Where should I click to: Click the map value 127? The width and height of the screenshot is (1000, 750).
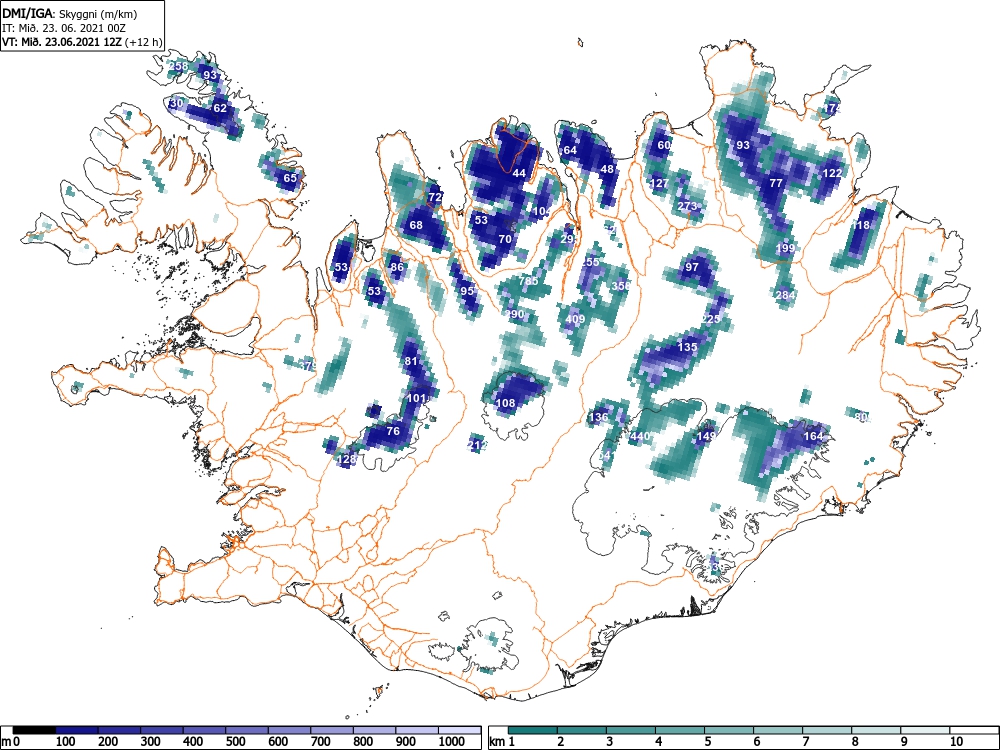pos(659,183)
